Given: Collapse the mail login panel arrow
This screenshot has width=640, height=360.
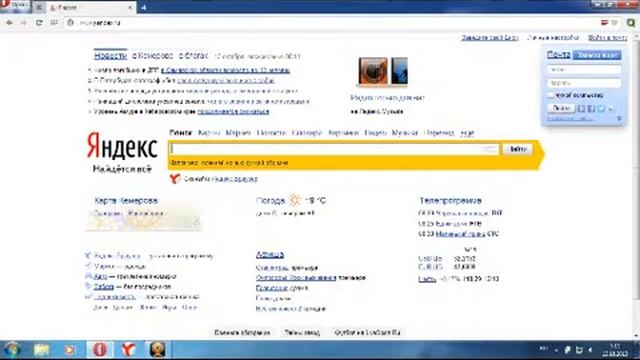Looking at the screenshot, I should pyautogui.click(x=619, y=118).
